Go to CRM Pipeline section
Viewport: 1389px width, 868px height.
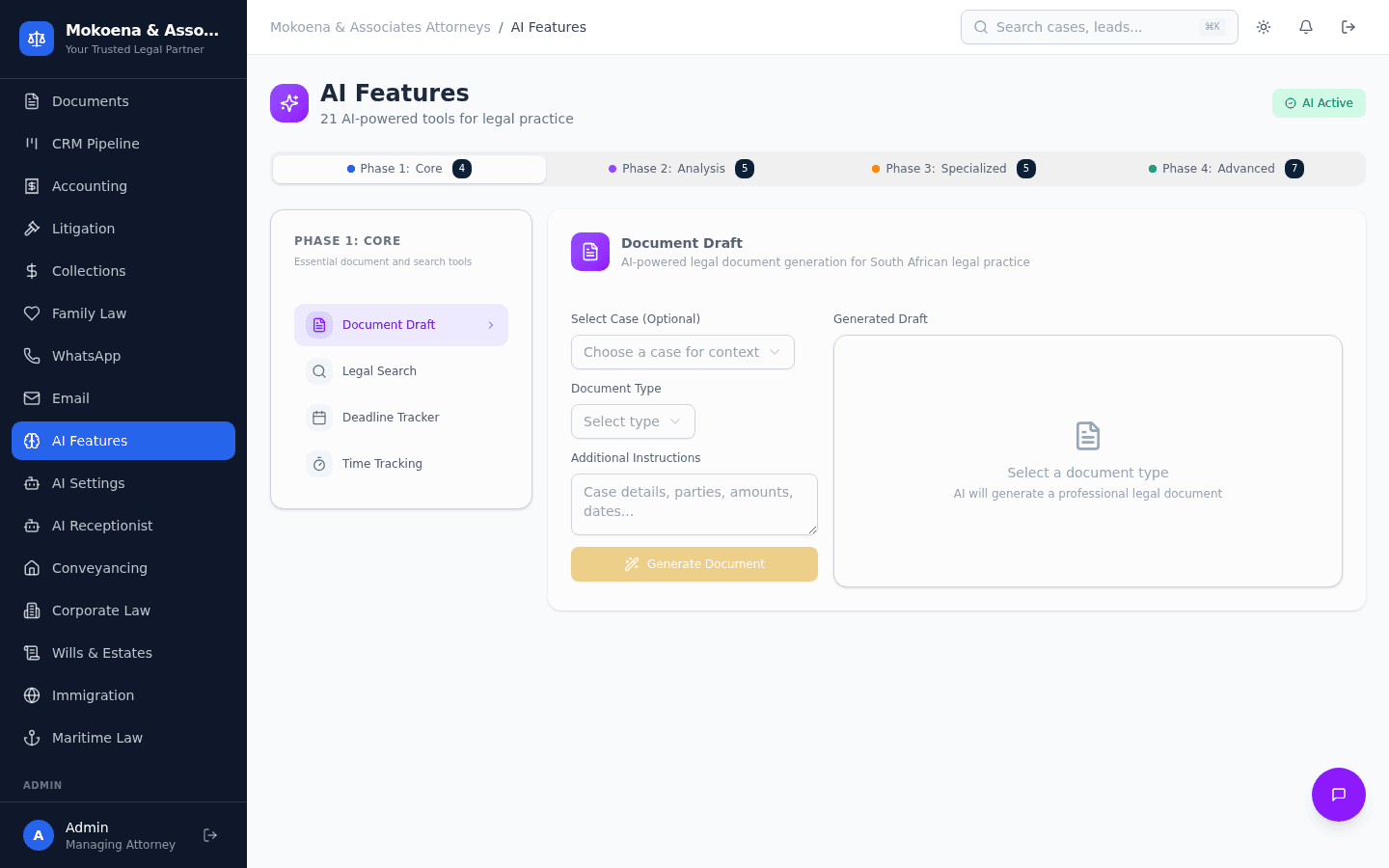point(123,144)
